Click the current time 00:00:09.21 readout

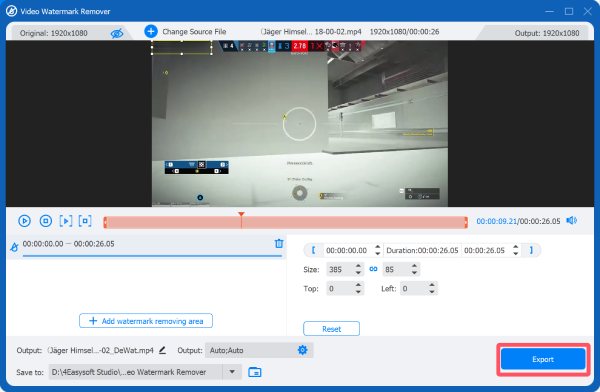point(496,221)
